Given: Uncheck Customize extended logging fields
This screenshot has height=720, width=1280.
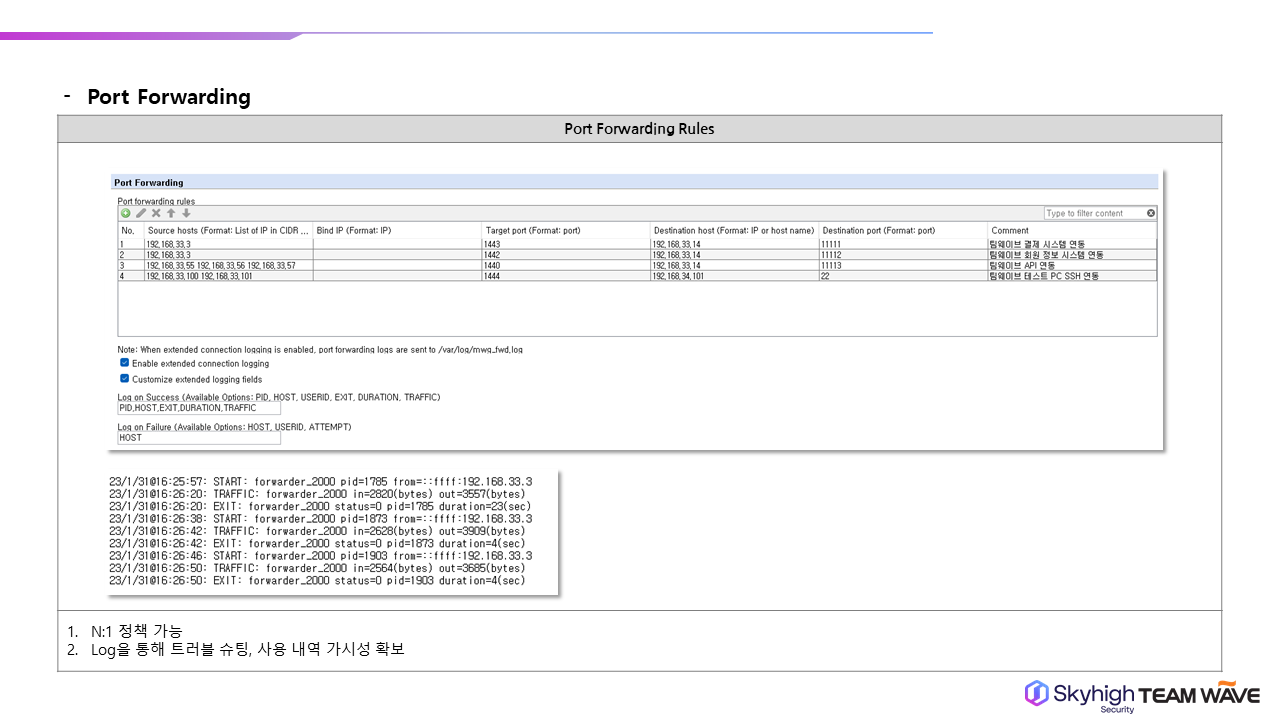Looking at the screenshot, I should (x=125, y=379).
